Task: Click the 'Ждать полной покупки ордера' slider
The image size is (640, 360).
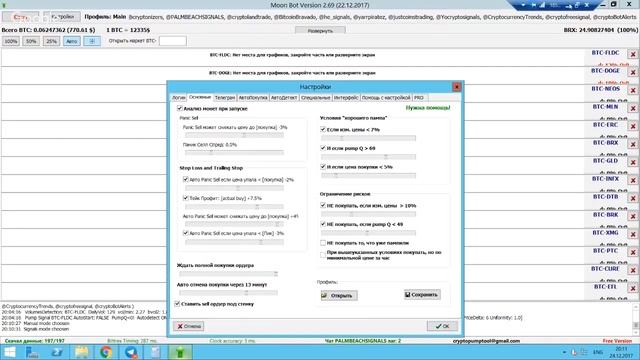Action: click(x=229, y=273)
